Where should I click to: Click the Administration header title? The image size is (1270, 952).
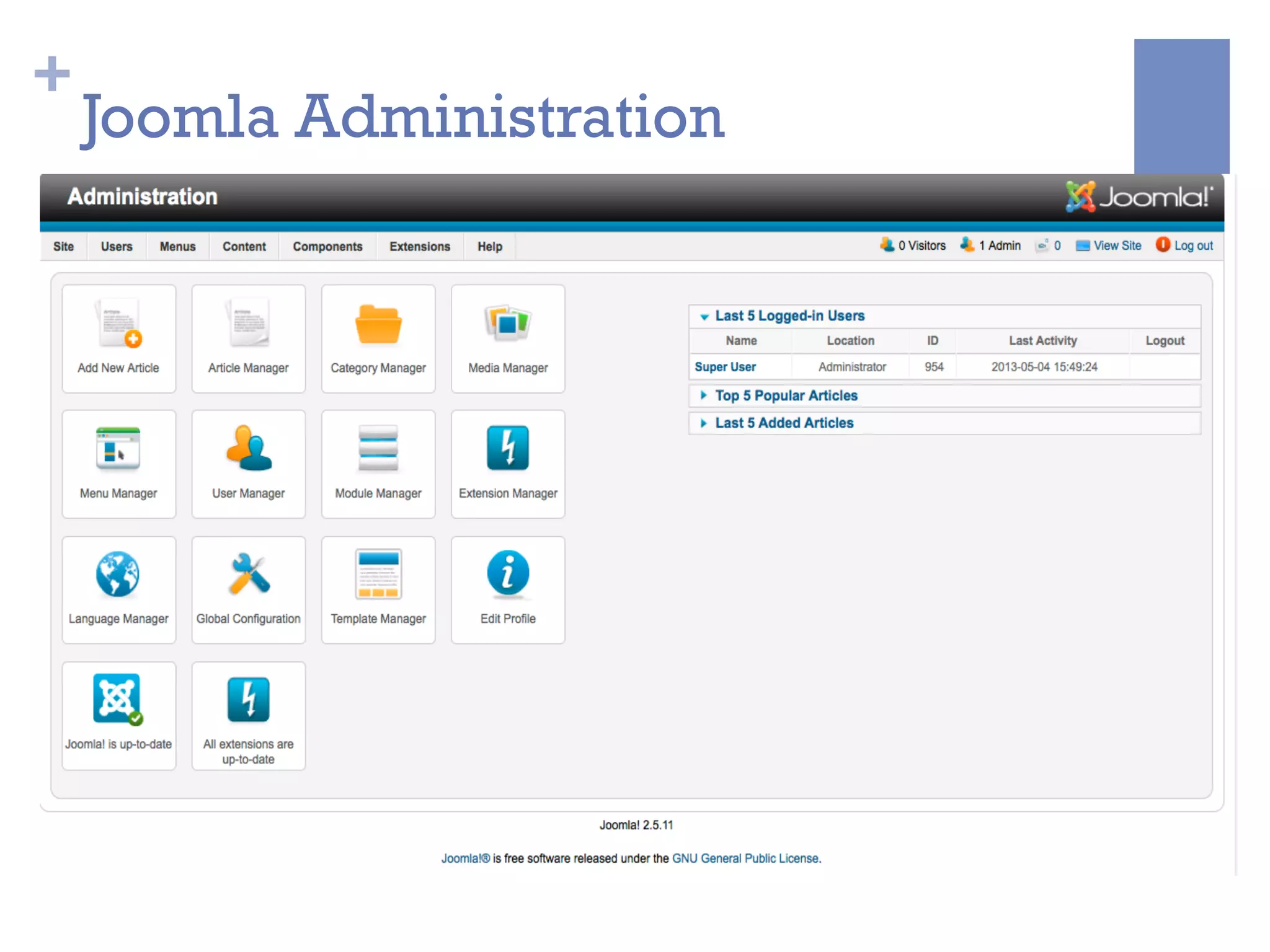tap(143, 196)
